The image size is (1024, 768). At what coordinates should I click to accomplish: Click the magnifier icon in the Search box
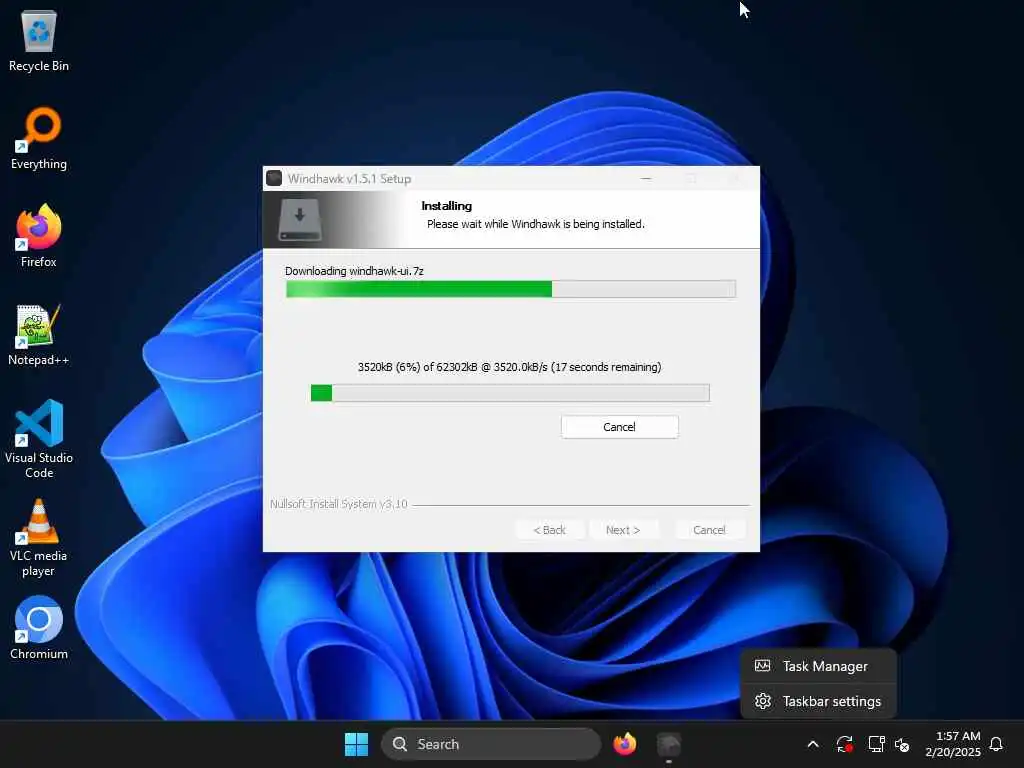400,744
